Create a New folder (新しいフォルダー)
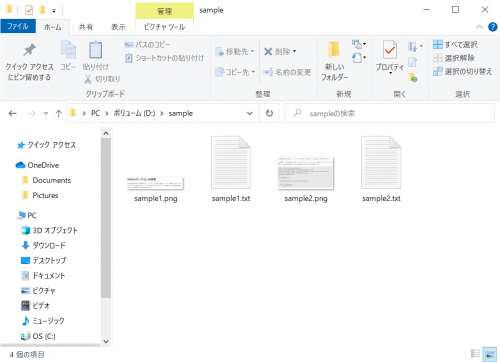The height and width of the screenshot is (362, 500). click(334, 62)
